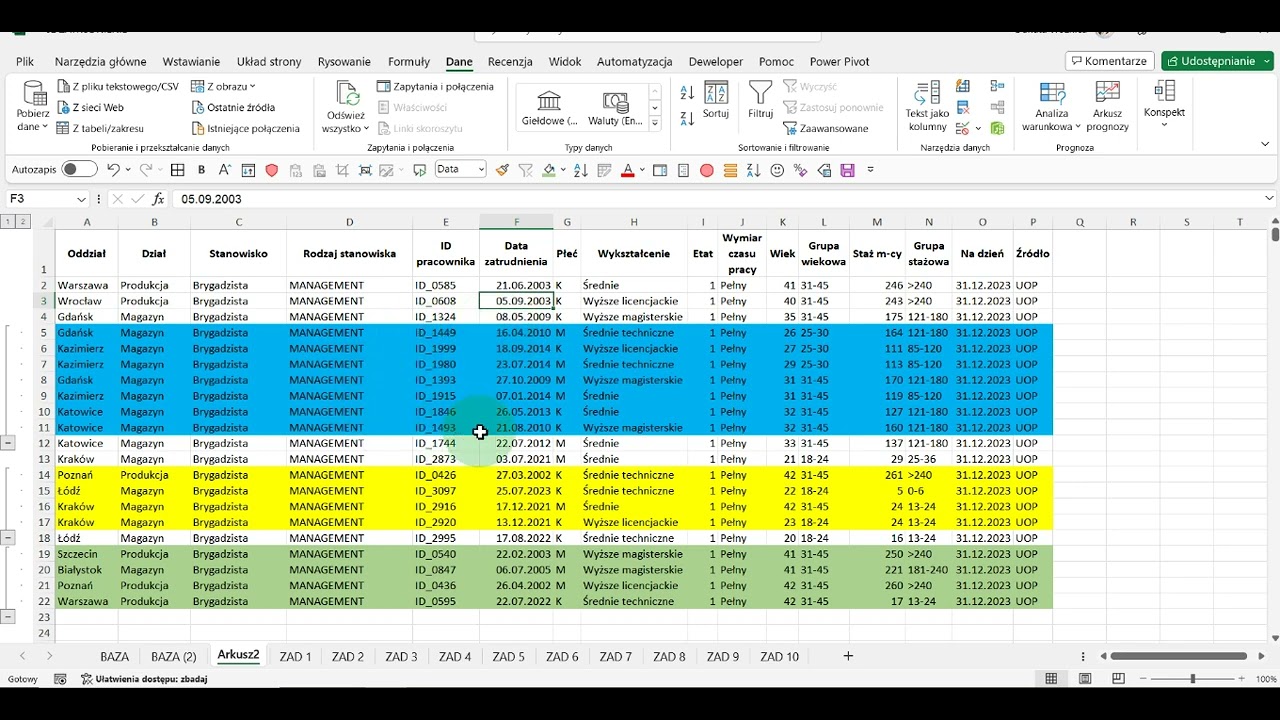Collapse outline group at row 18
Image resolution: width=1280 pixels, height=720 pixels.
point(8,538)
